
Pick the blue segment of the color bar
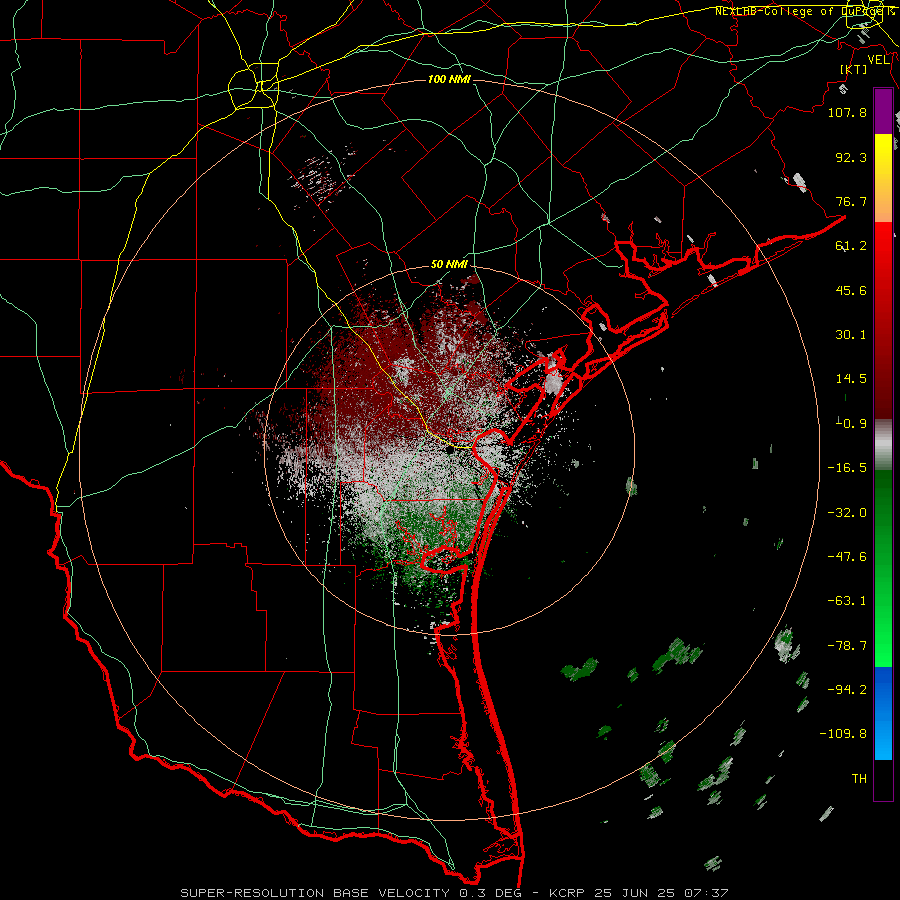[883, 713]
